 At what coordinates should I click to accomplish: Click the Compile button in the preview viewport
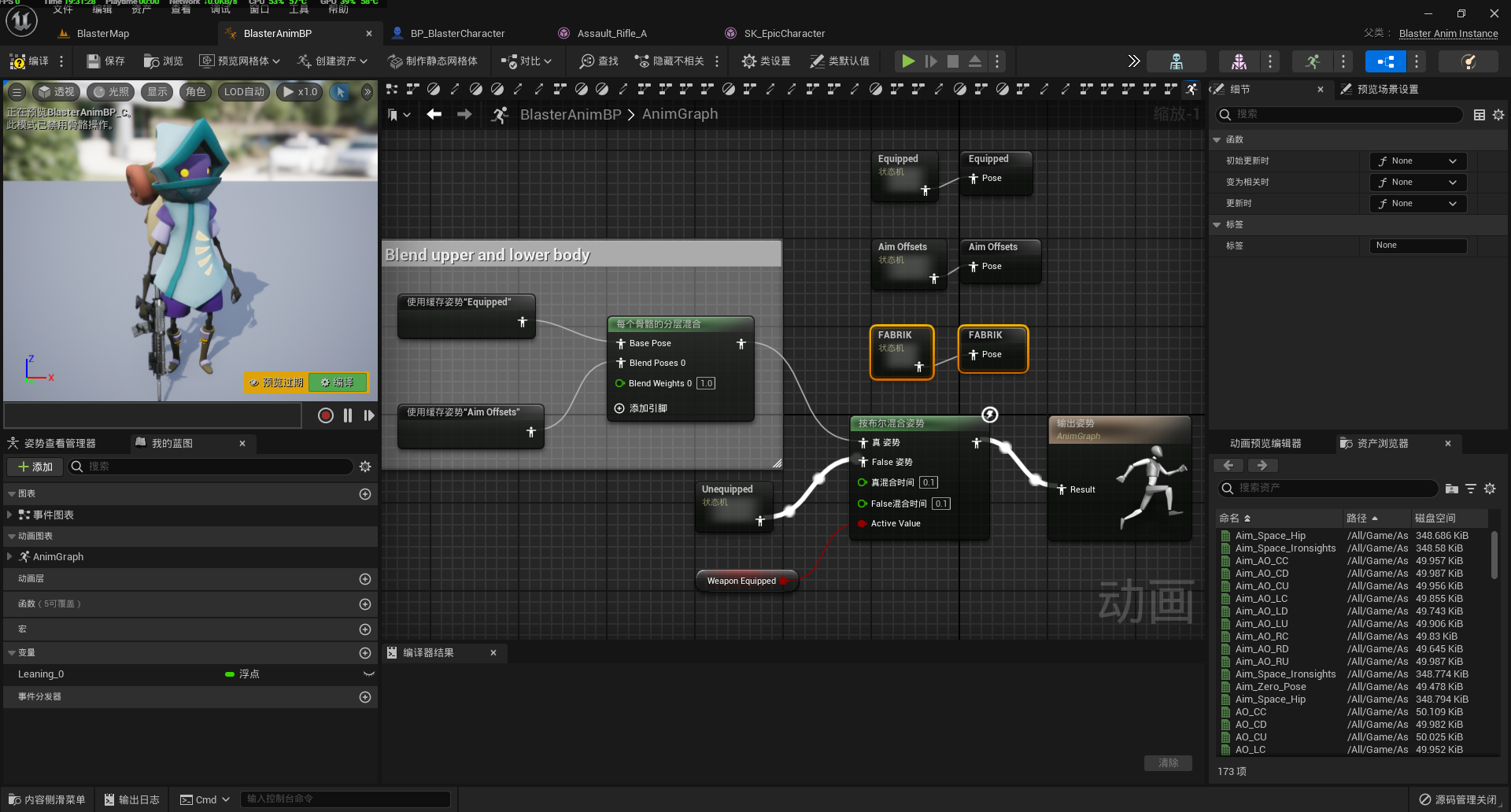(x=338, y=382)
